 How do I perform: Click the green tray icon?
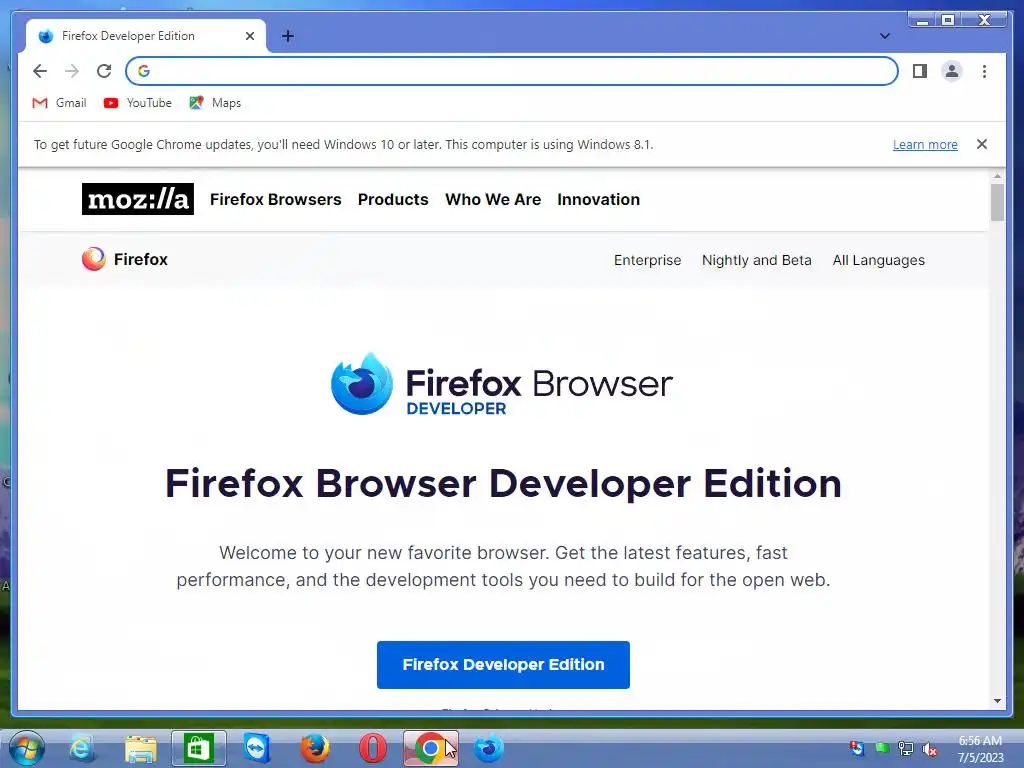tap(882, 748)
